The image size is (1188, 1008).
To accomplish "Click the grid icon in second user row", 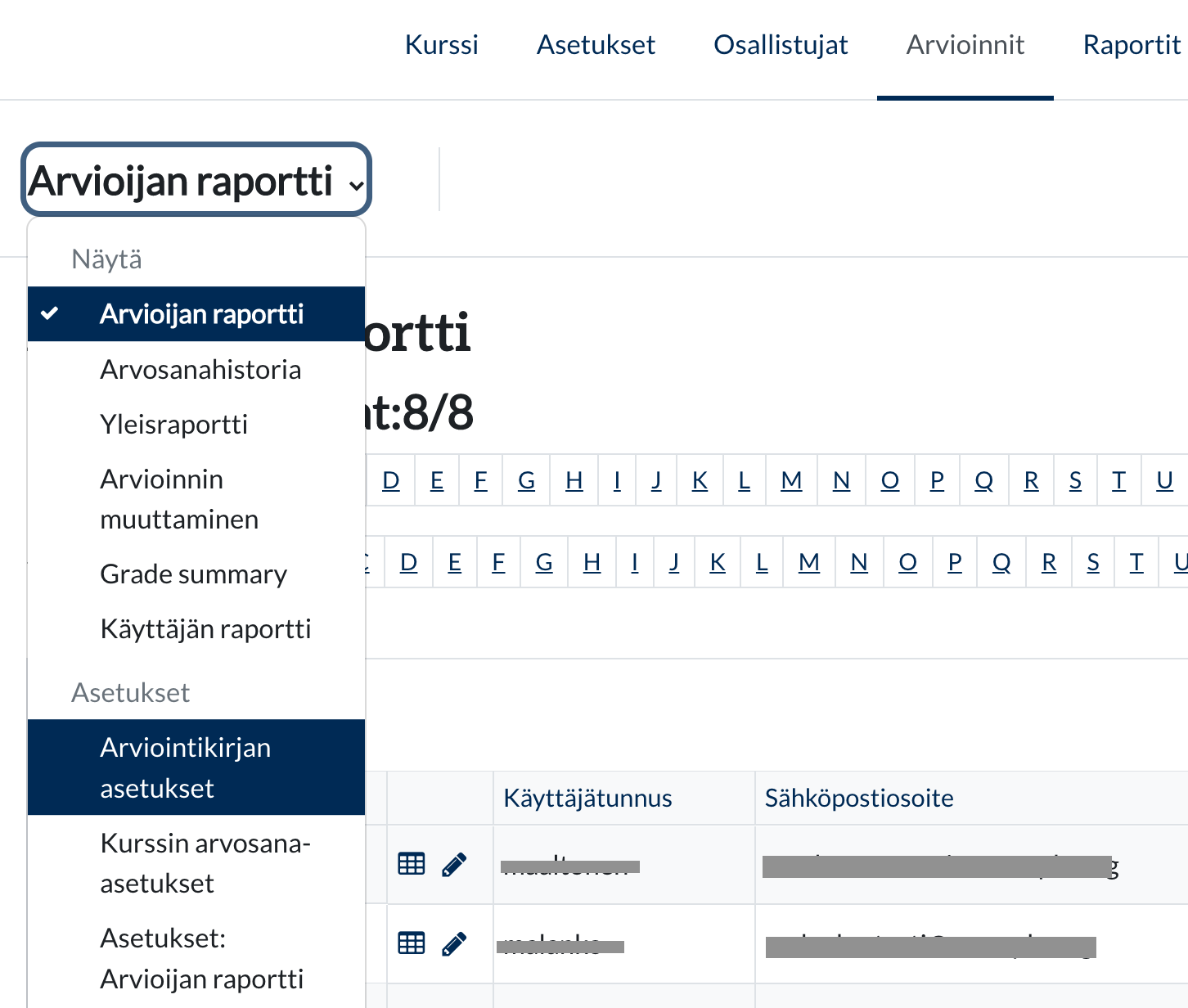I will (x=411, y=943).
